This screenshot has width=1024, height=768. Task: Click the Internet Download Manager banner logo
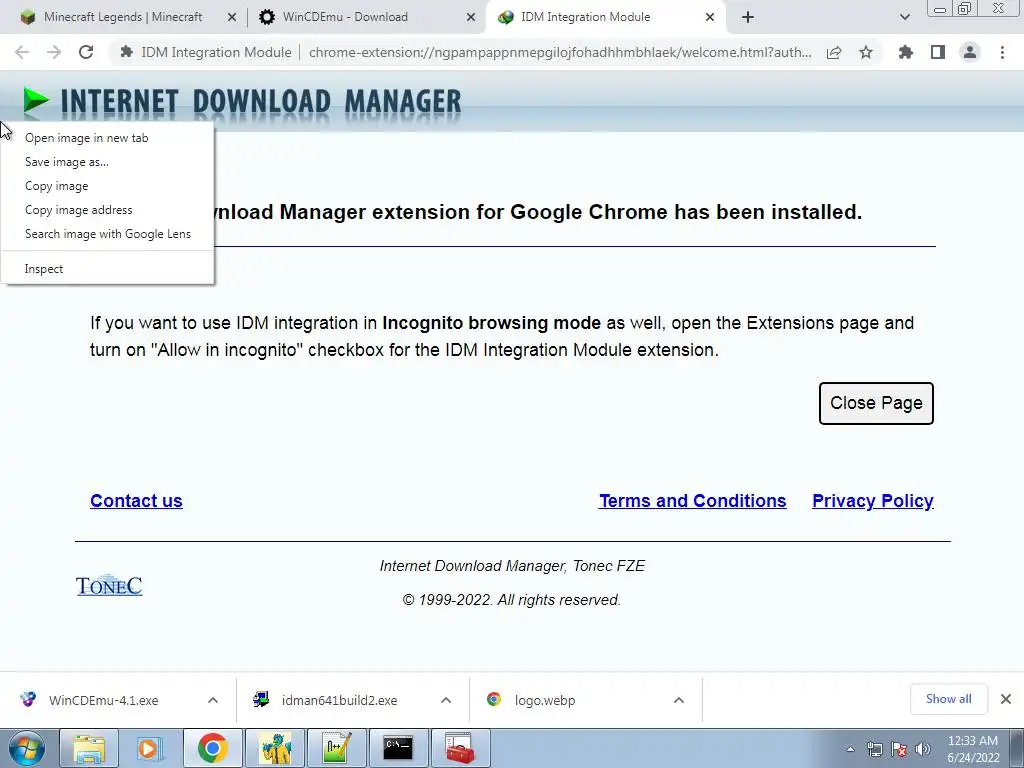point(242,103)
